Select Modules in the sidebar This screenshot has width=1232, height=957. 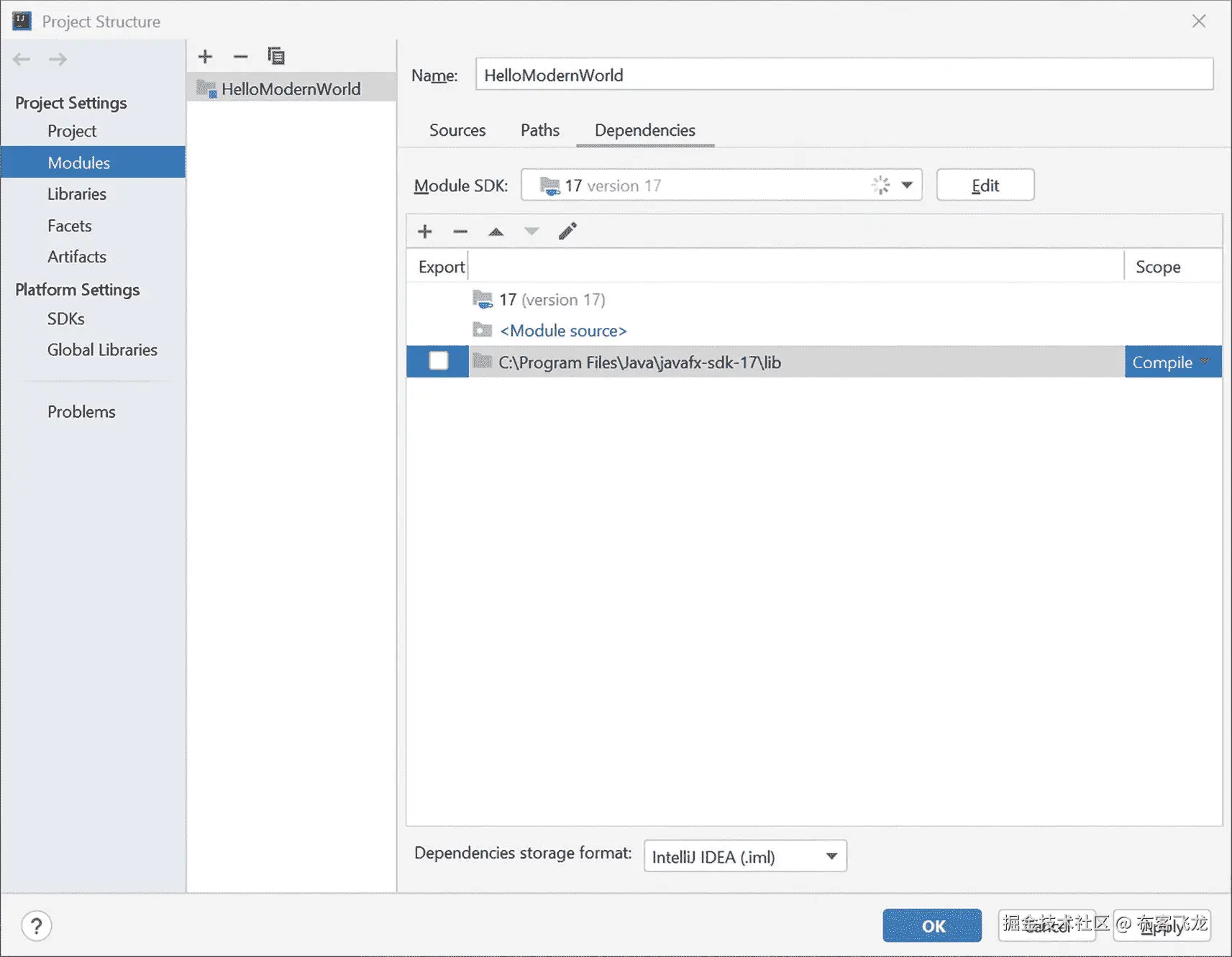click(93, 162)
